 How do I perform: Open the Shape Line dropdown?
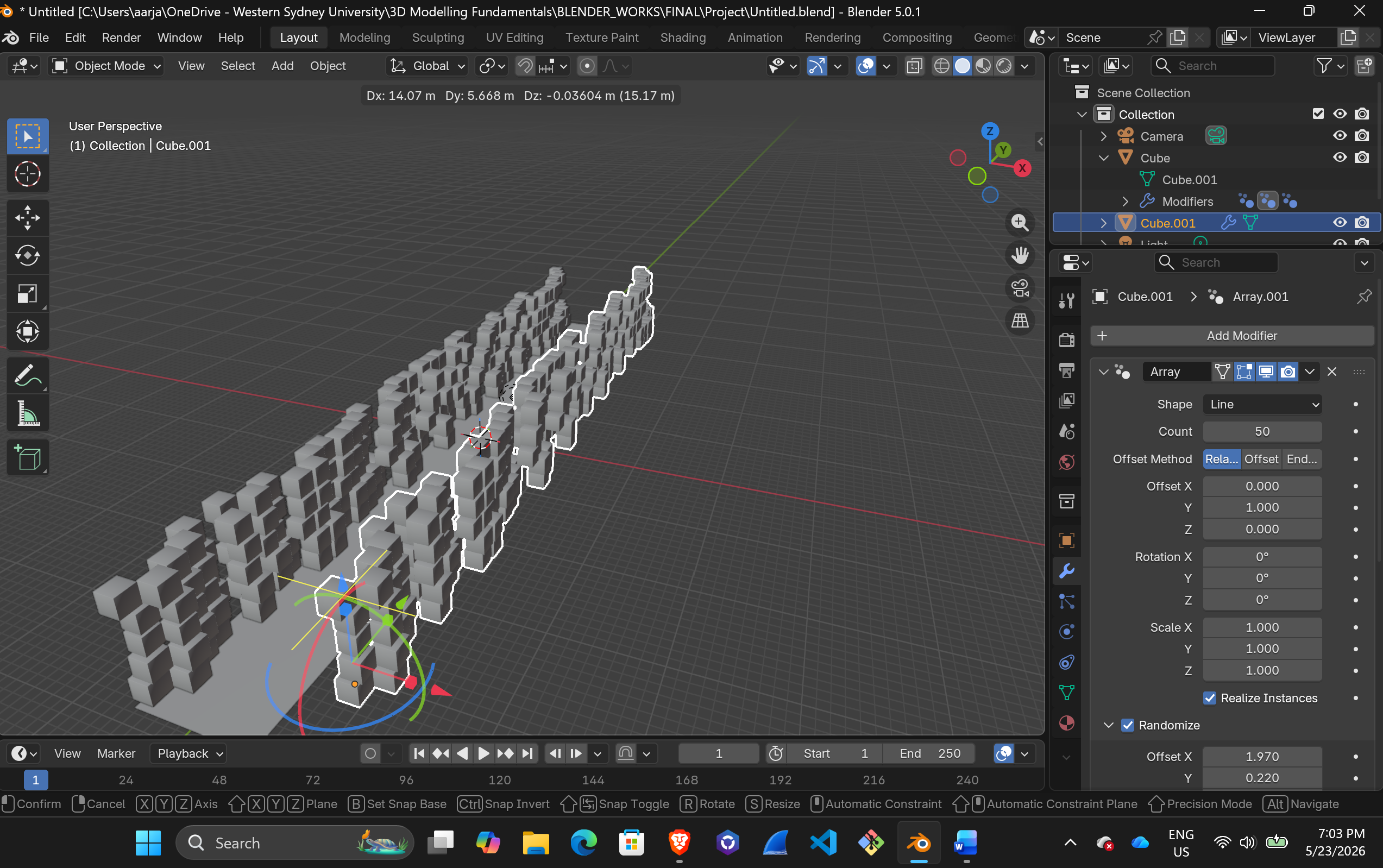point(1262,404)
